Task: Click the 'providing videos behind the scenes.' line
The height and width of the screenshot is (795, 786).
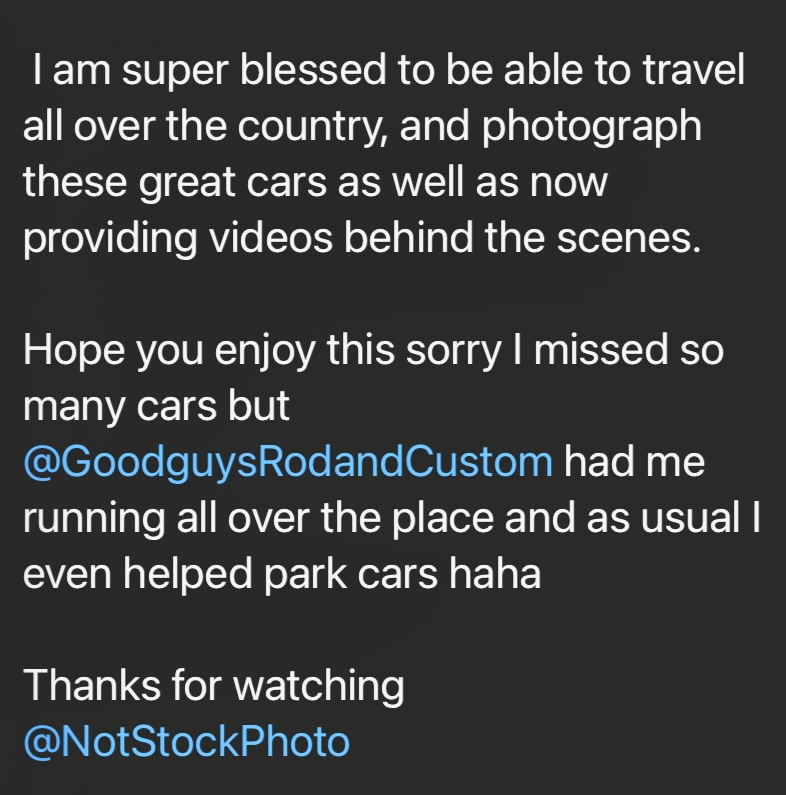Action: tap(362, 238)
